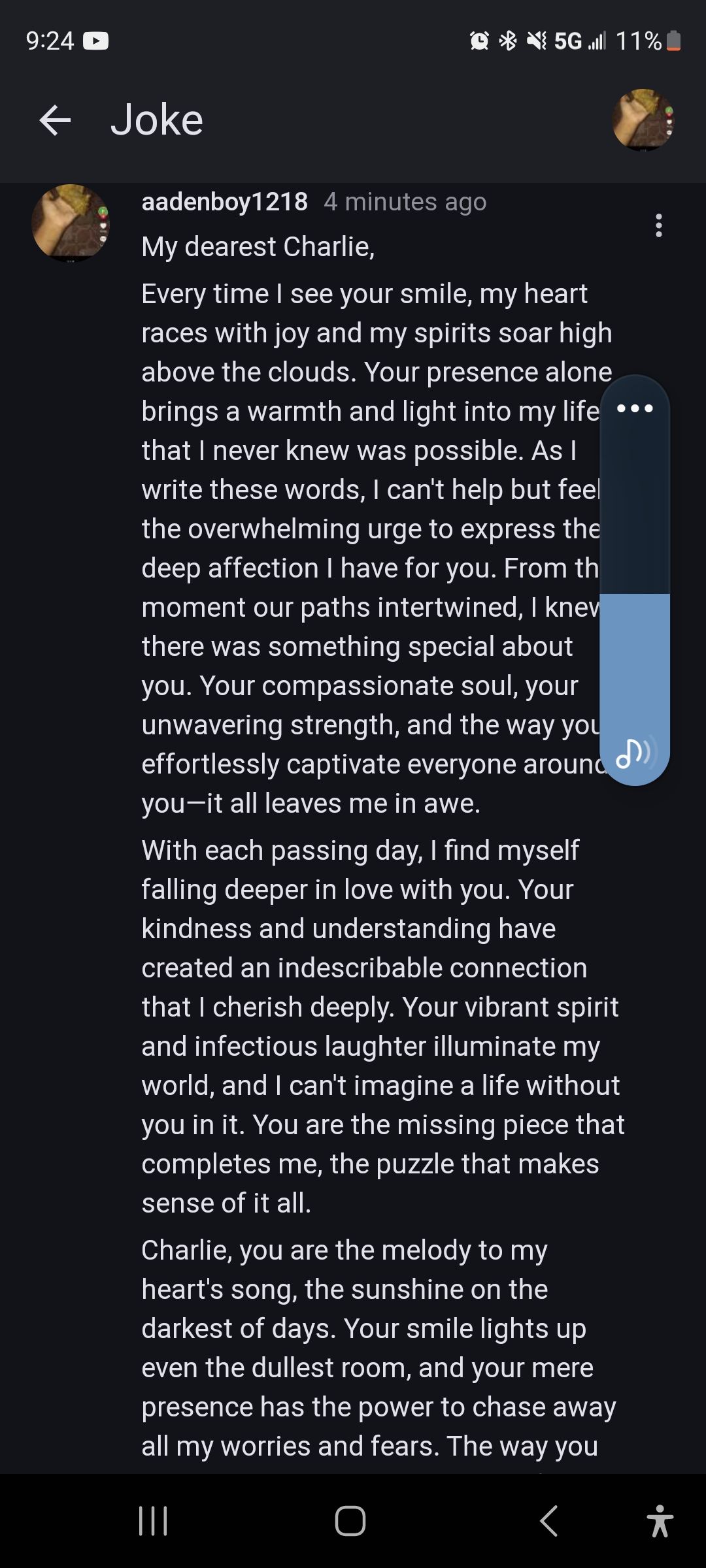Expand volume panel with three-dot button
Image resolution: width=706 pixels, height=1568 pixels.
coord(635,409)
